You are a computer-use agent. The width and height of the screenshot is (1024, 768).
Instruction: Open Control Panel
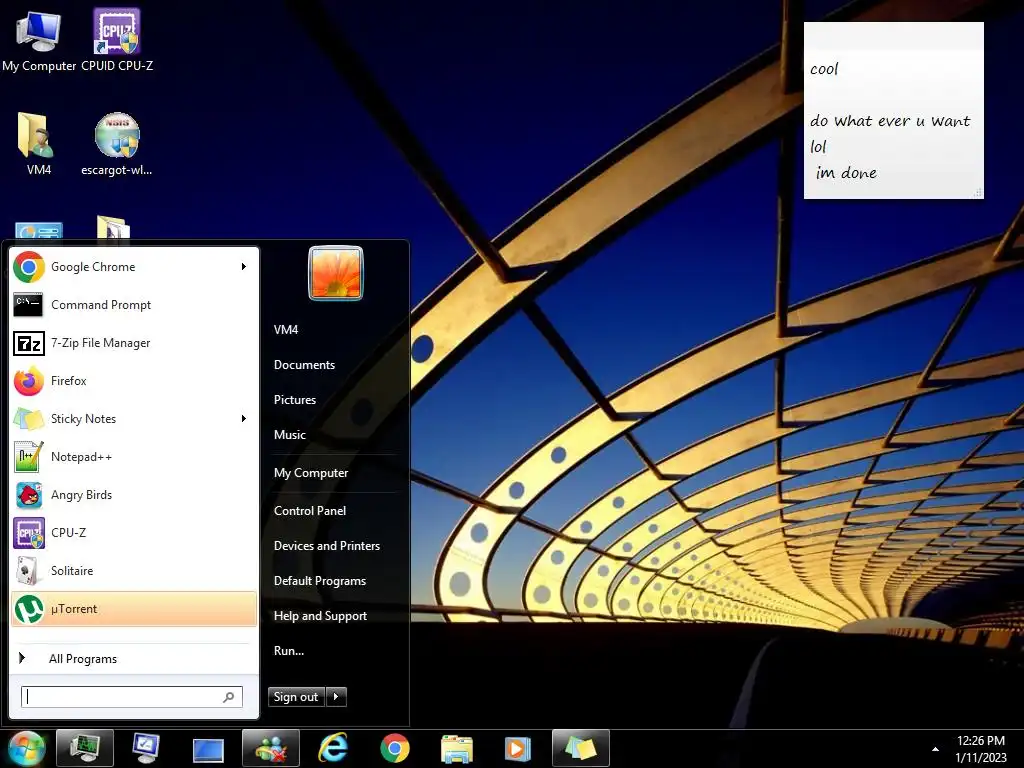tap(310, 511)
